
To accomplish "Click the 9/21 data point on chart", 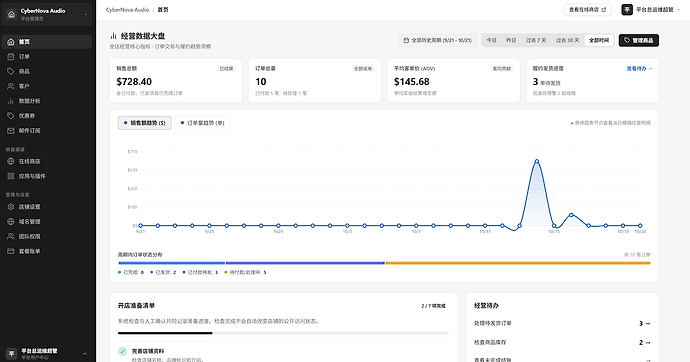I will tap(141, 226).
